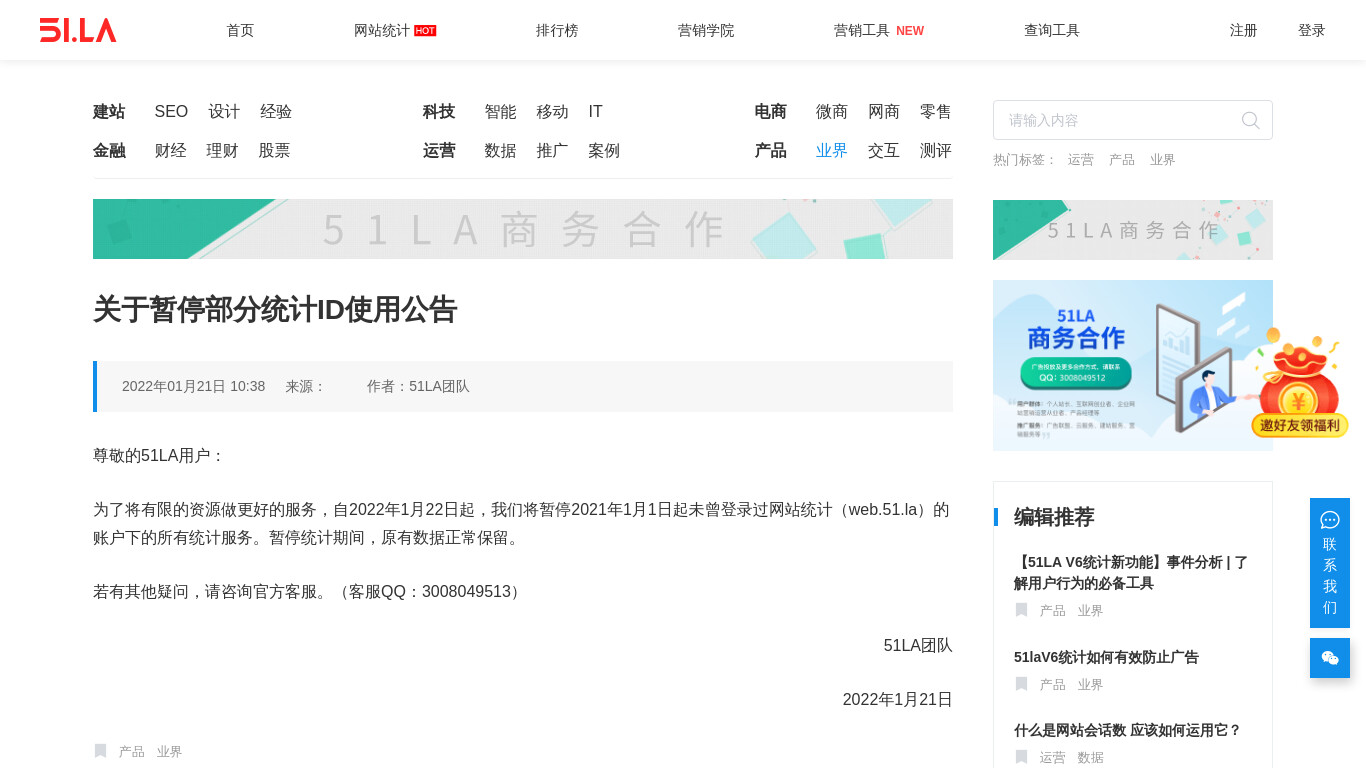Click 数据 tag under 网站会话数 article

tap(1090, 758)
